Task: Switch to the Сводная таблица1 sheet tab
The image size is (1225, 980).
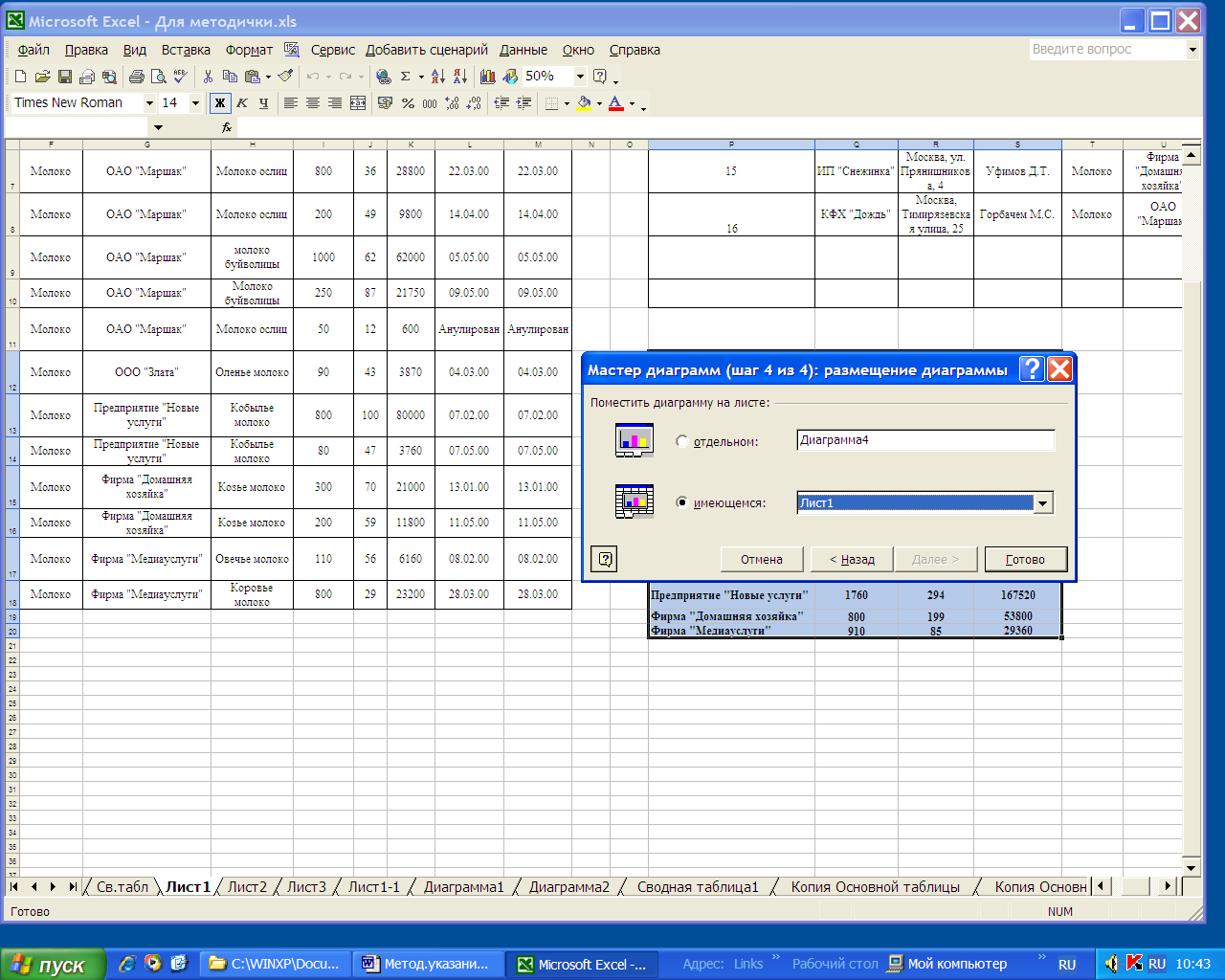Action: pyautogui.click(x=698, y=887)
